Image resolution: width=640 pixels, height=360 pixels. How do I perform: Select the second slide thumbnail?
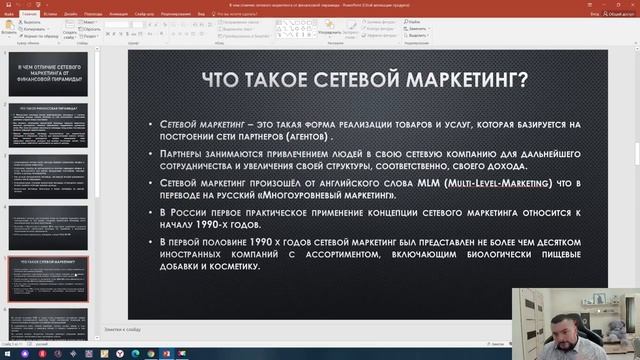48,125
